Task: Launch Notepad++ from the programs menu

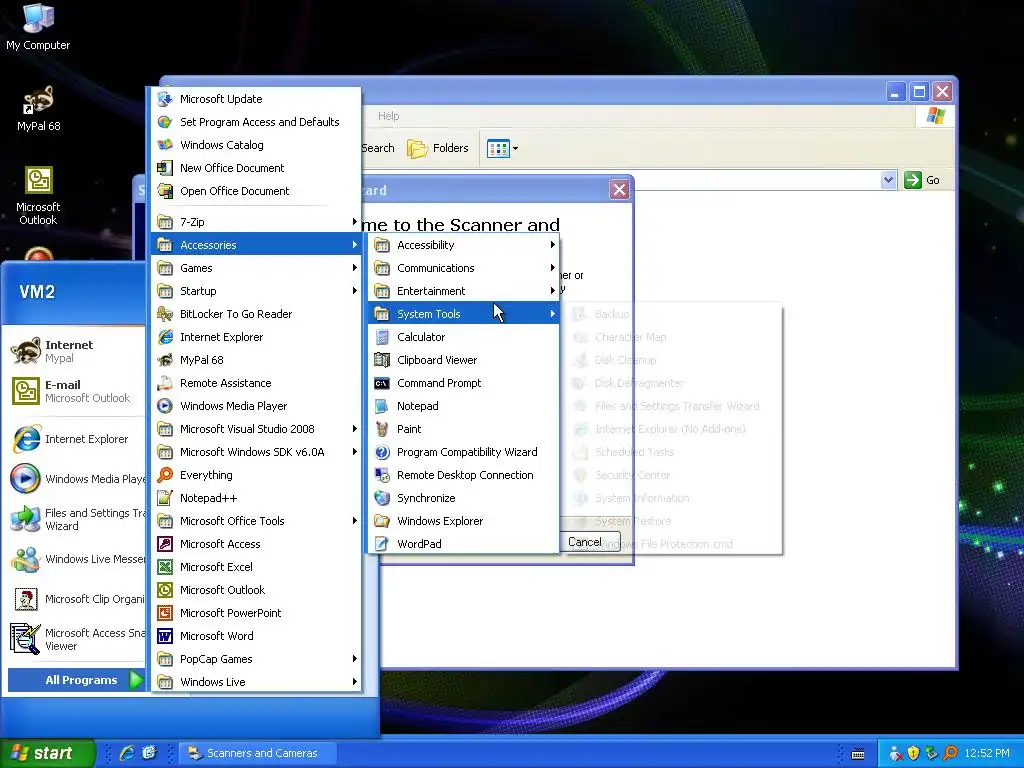Action: coord(257,498)
